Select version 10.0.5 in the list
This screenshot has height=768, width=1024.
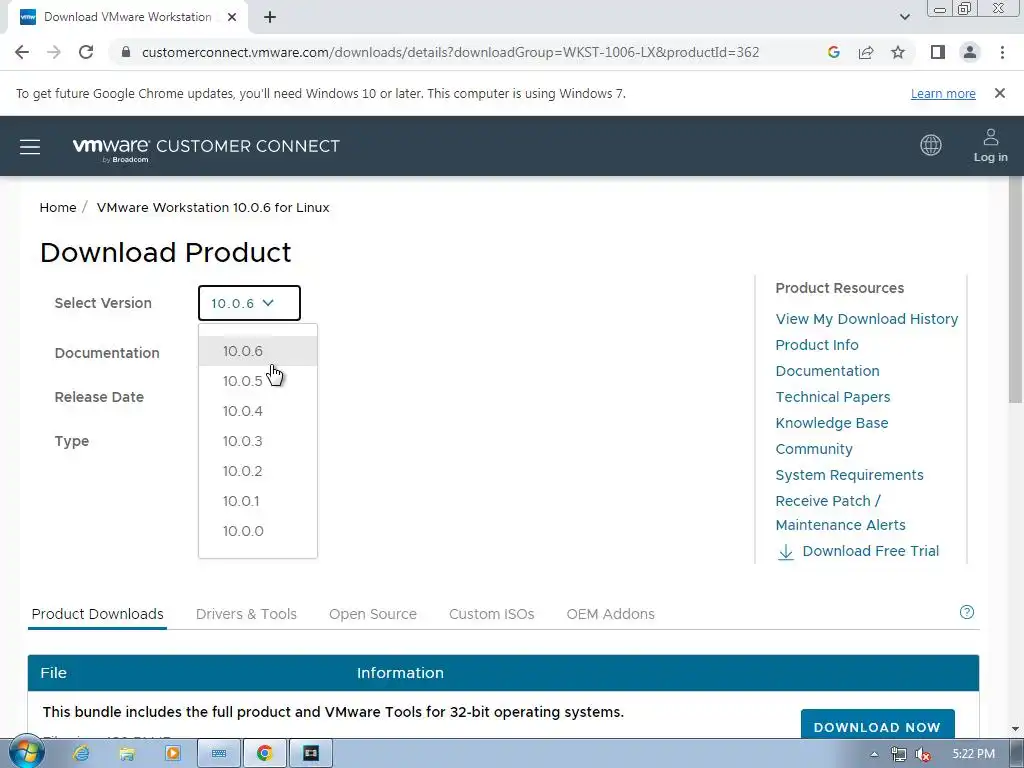258,381
